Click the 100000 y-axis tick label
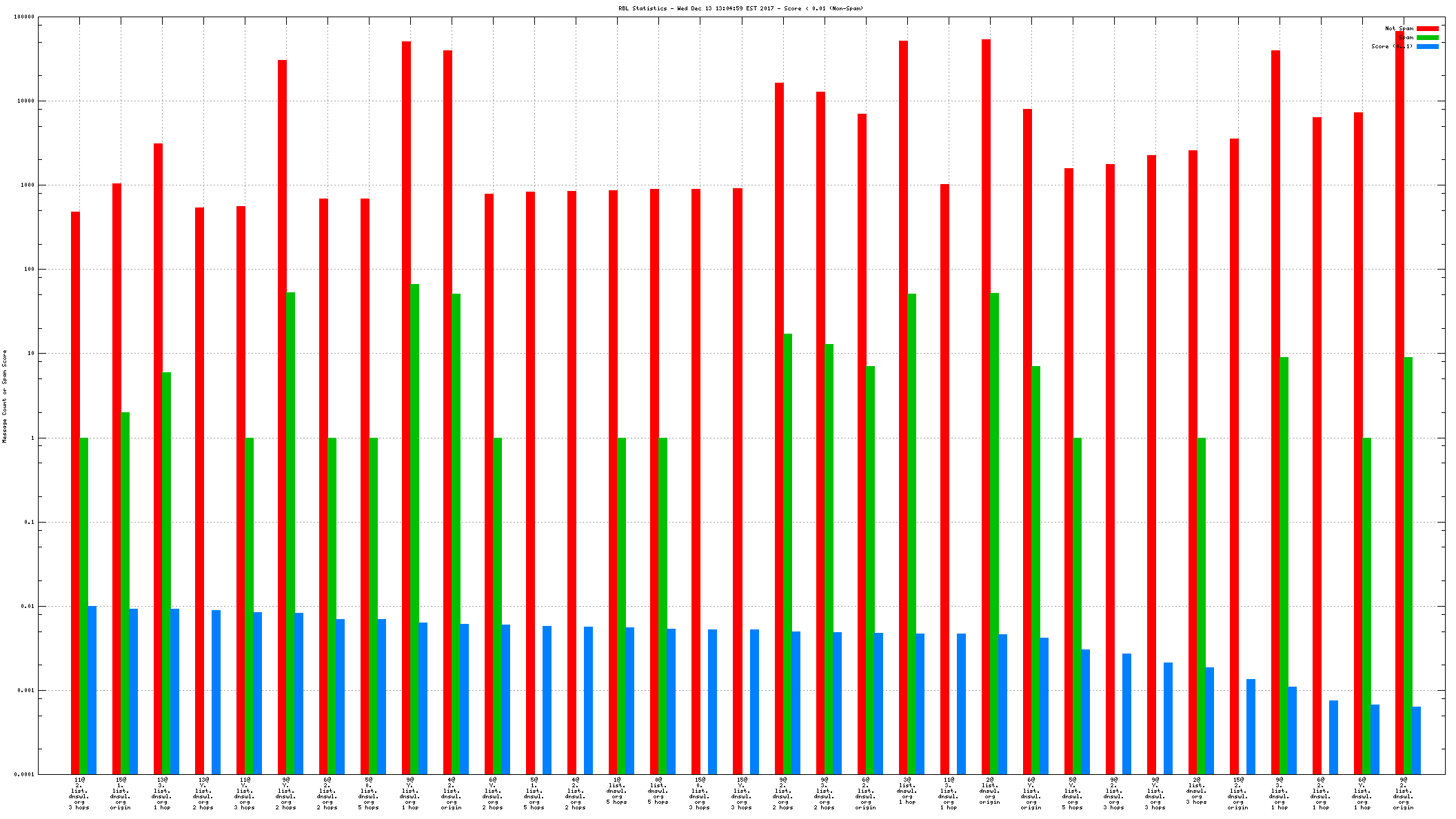 coord(24,17)
